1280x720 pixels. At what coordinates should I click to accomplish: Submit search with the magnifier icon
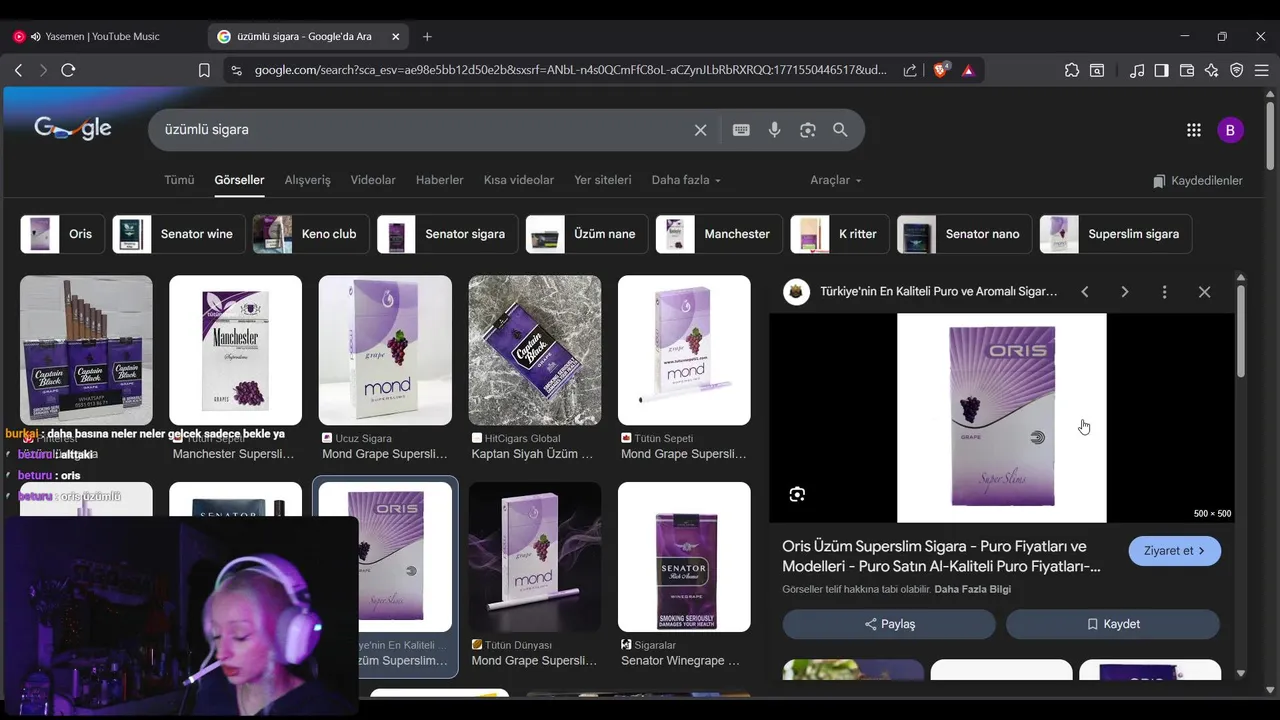[840, 130]
